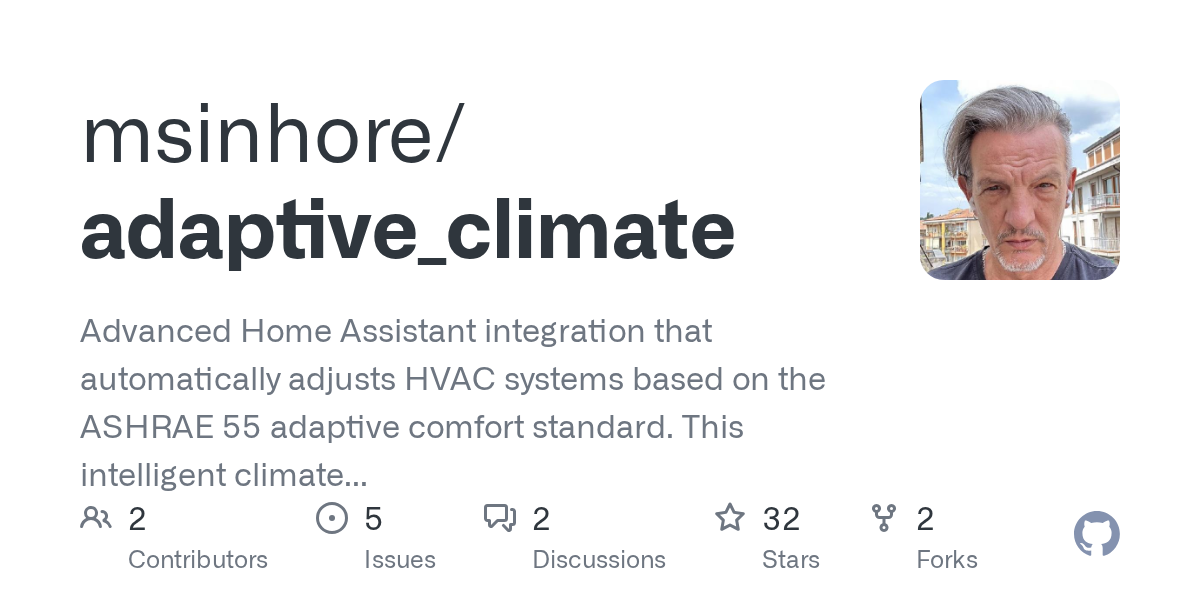Click the Forks branch icon
This screenshot has height=600, width=1200.
pyautogui.click(x=884, y=518)
